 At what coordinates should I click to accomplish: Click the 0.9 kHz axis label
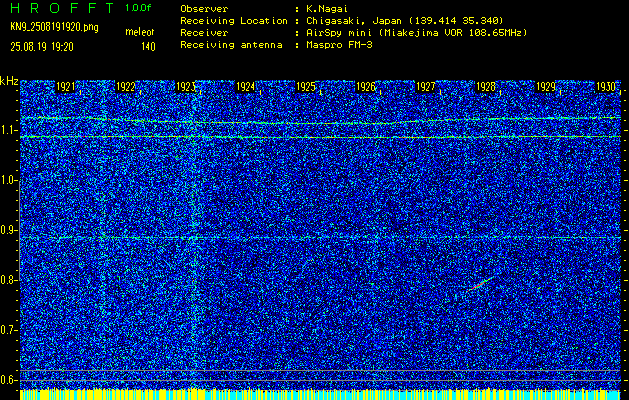point(8,230)
